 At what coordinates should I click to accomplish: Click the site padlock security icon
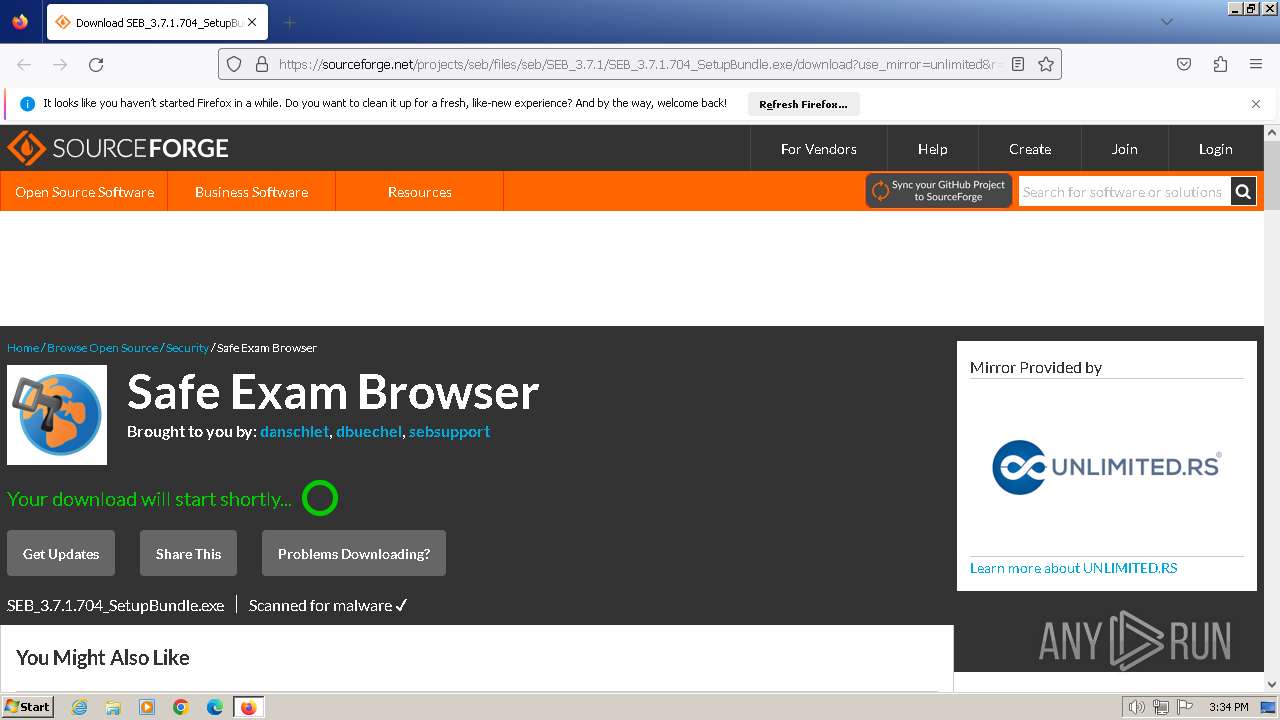261,64
